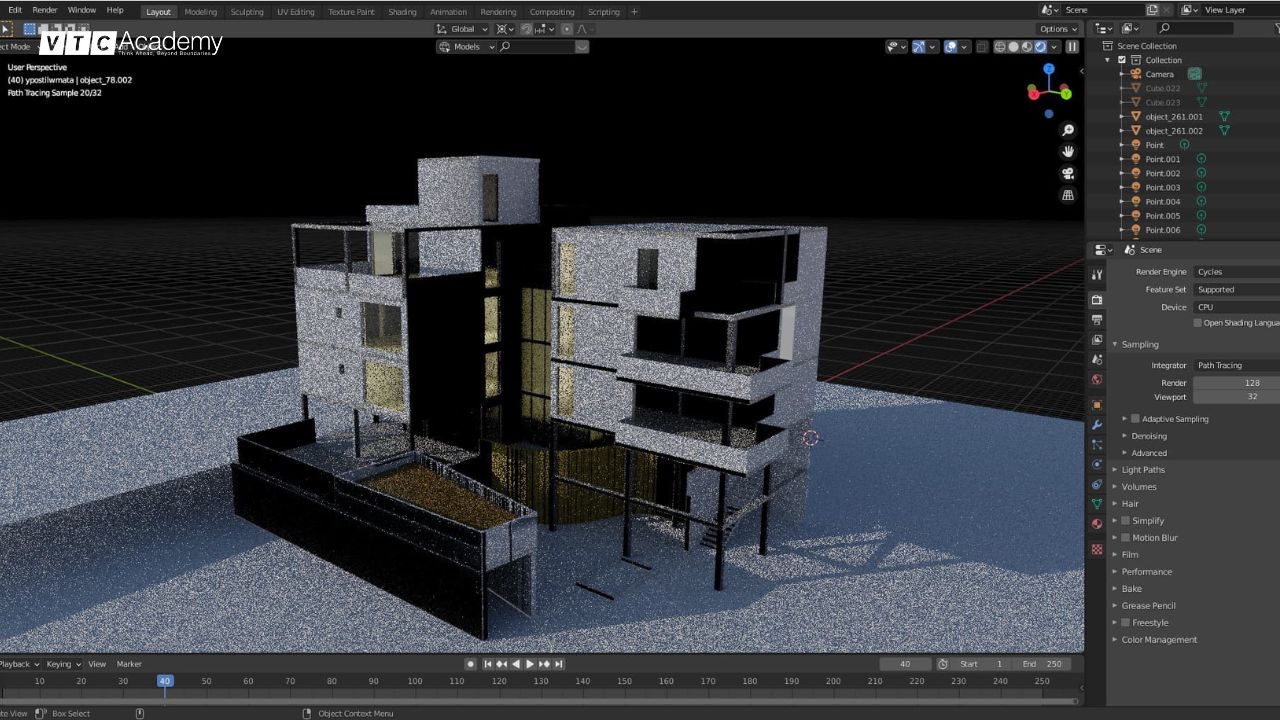Open the Render menu in the top bar
1280x720 pixels.
pyautogui.click(x=44, y=8)
